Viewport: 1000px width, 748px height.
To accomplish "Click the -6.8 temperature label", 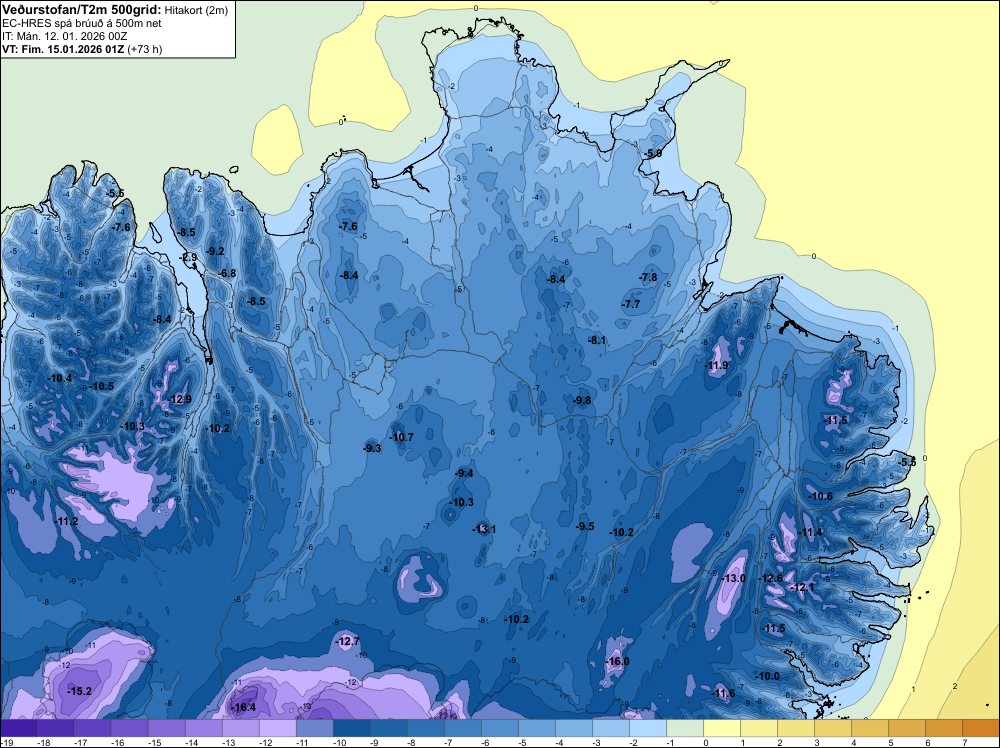I will 226,273.
